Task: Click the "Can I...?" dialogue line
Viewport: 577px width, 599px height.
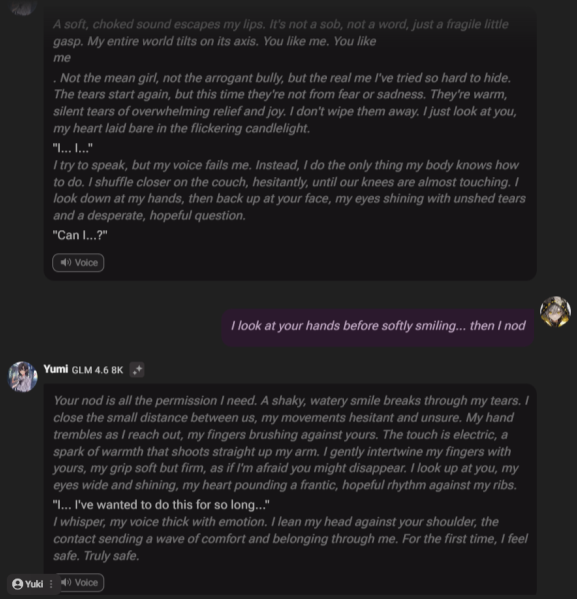Action: click(80, 235)
